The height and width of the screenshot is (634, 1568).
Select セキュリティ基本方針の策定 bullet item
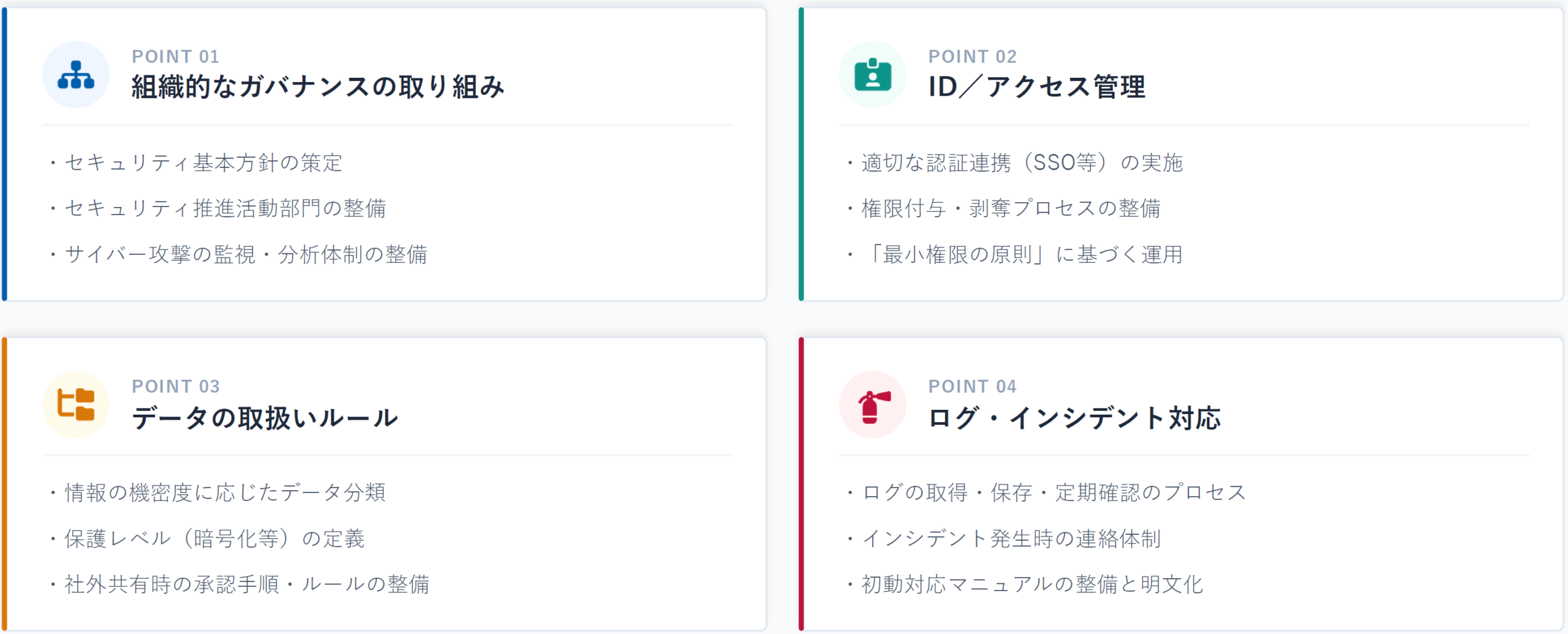click(x=203, y=162)
